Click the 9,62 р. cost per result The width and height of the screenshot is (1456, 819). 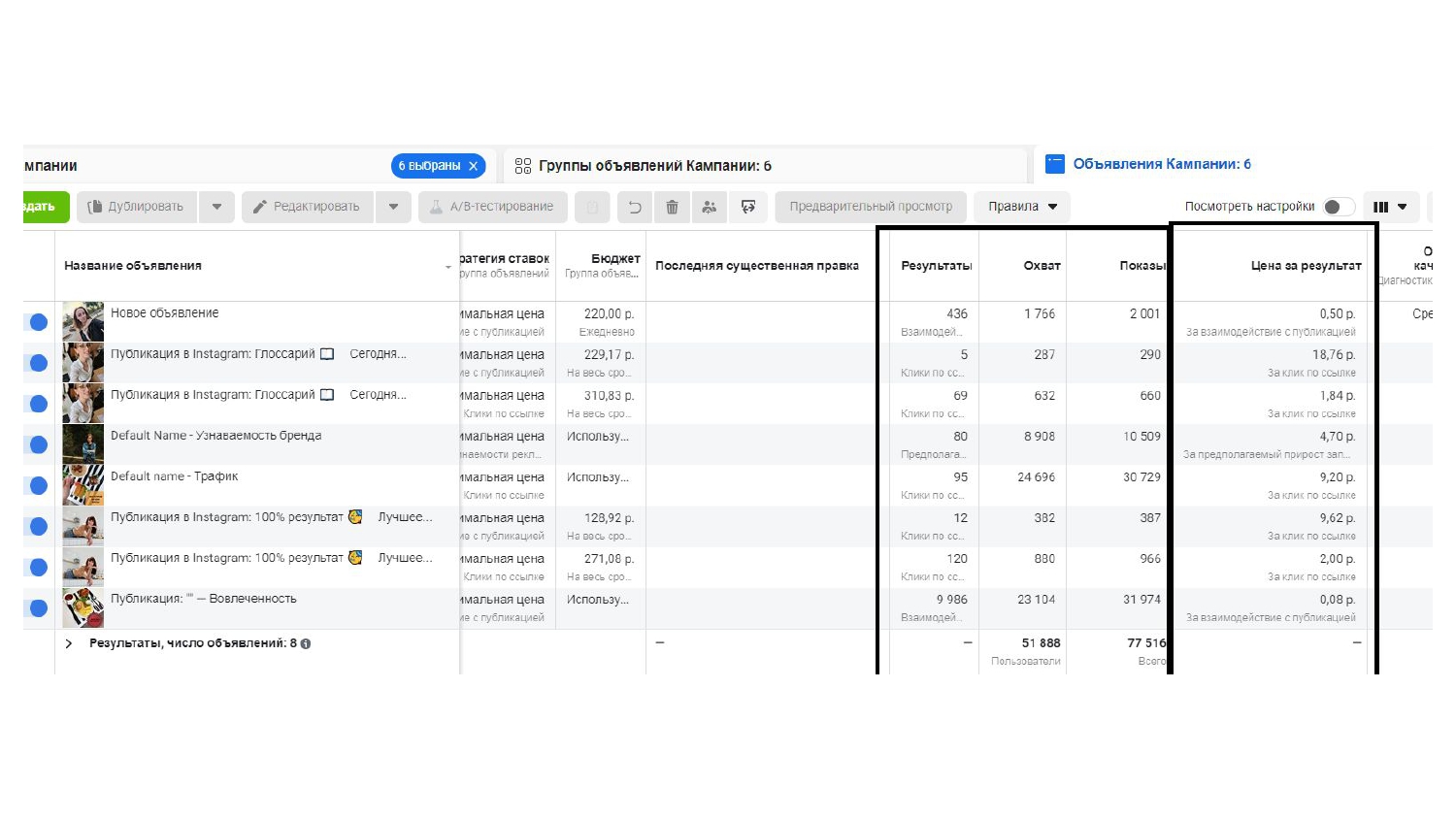(1338, 518)
